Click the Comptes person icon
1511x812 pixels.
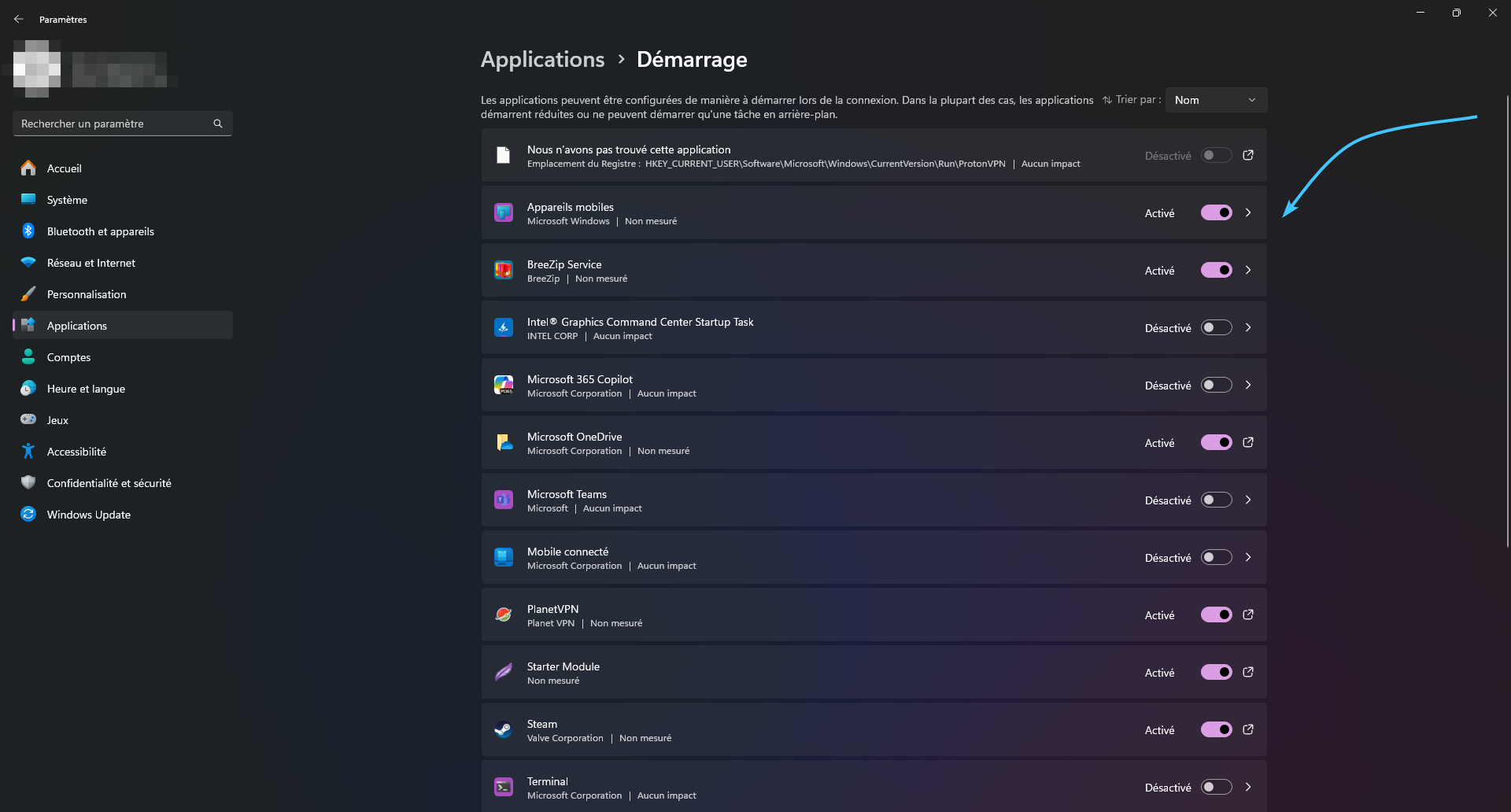click(28, 356)
